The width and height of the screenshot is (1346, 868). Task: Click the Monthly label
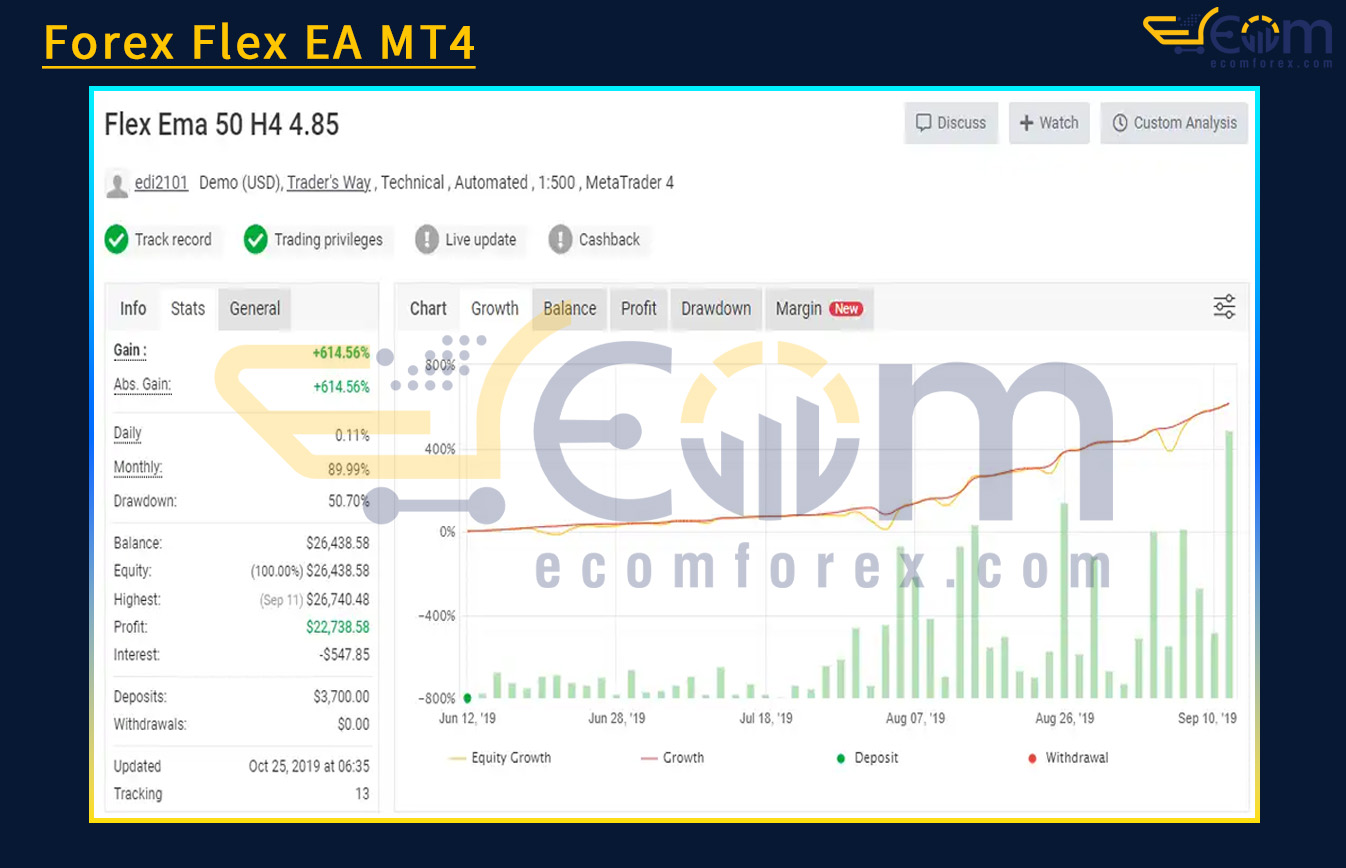point(138,468)
